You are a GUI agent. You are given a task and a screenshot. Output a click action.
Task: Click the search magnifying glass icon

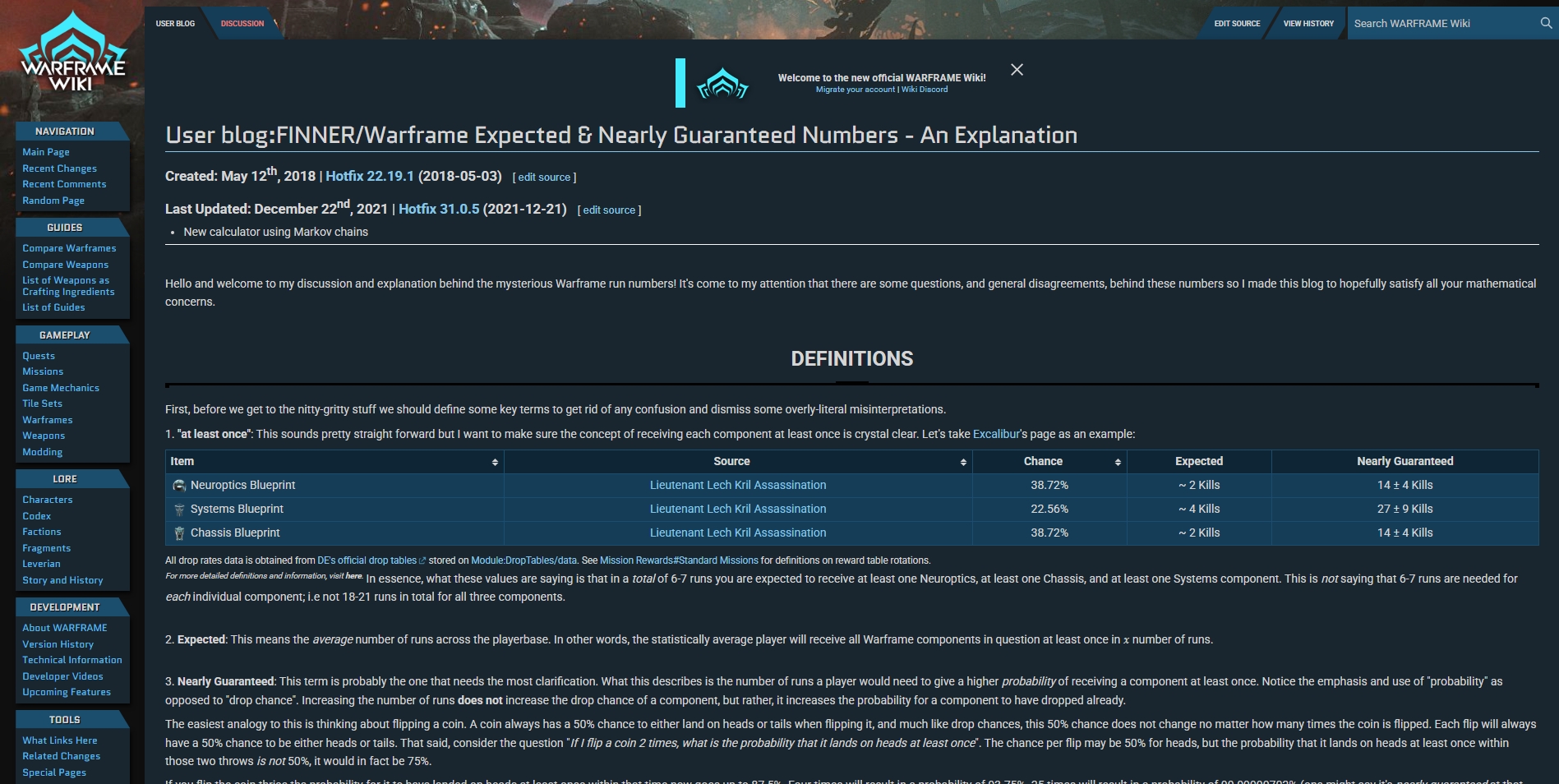[1546, 23]
